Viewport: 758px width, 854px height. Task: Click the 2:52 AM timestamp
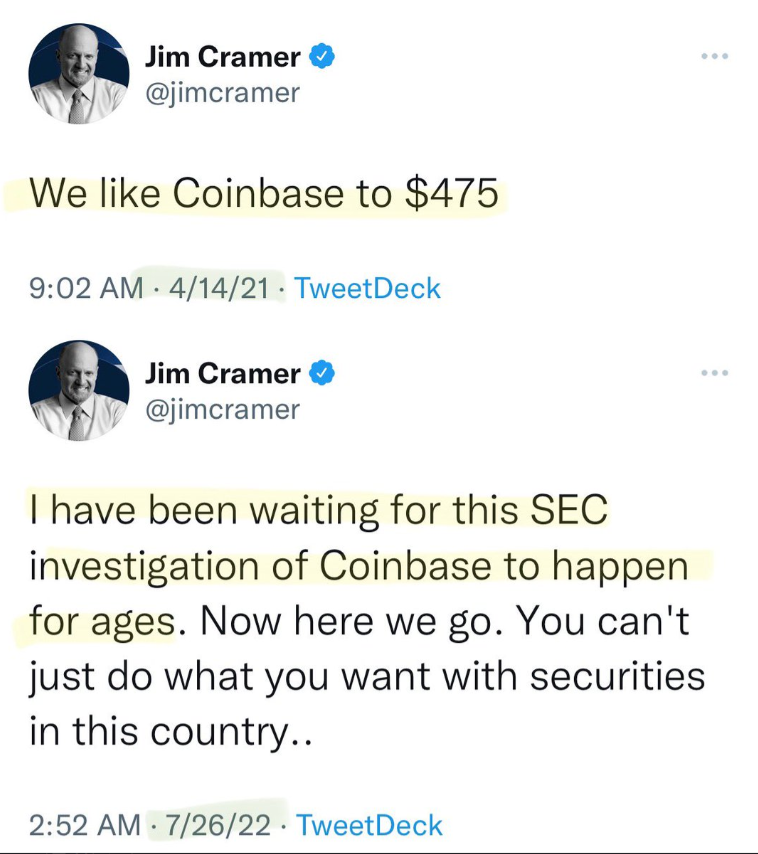[x=85, y=825]
